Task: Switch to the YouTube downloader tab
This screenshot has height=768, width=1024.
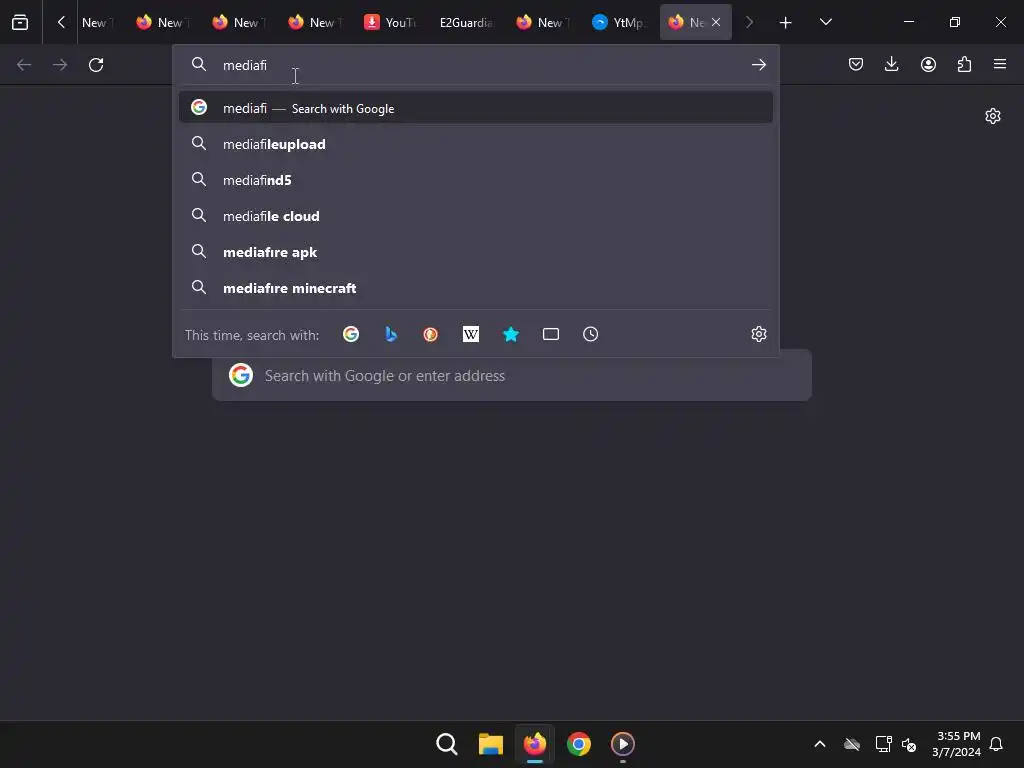Action: 390,22
